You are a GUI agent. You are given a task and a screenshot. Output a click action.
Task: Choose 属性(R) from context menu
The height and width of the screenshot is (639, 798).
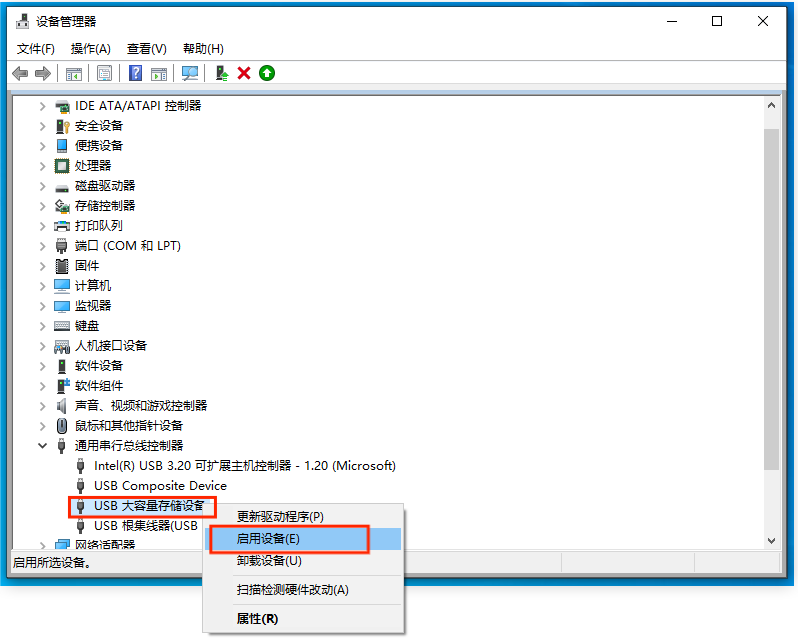pyautogui.click(x=303, y=619)
